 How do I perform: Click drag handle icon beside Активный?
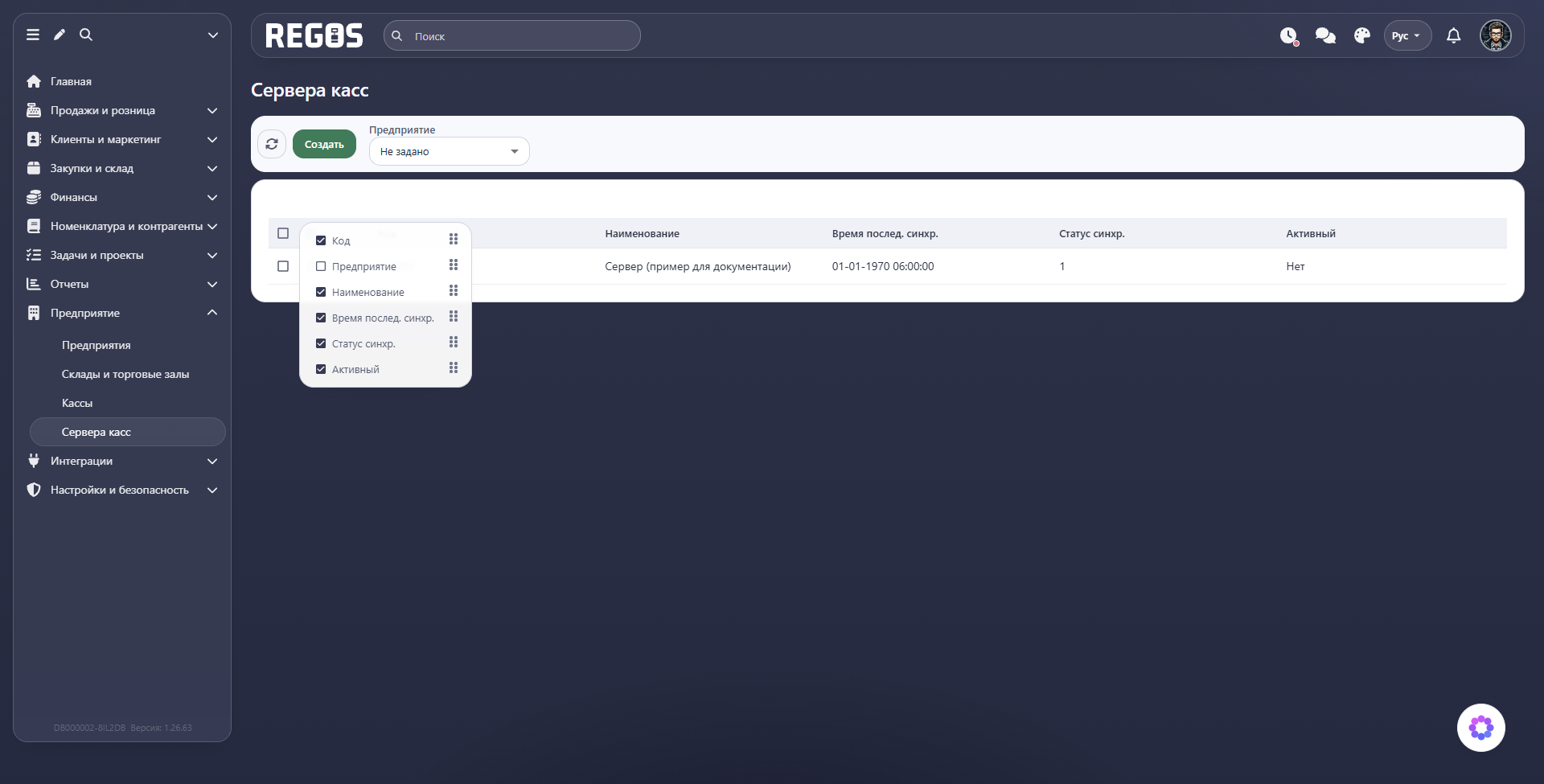(x=454, y=367)
